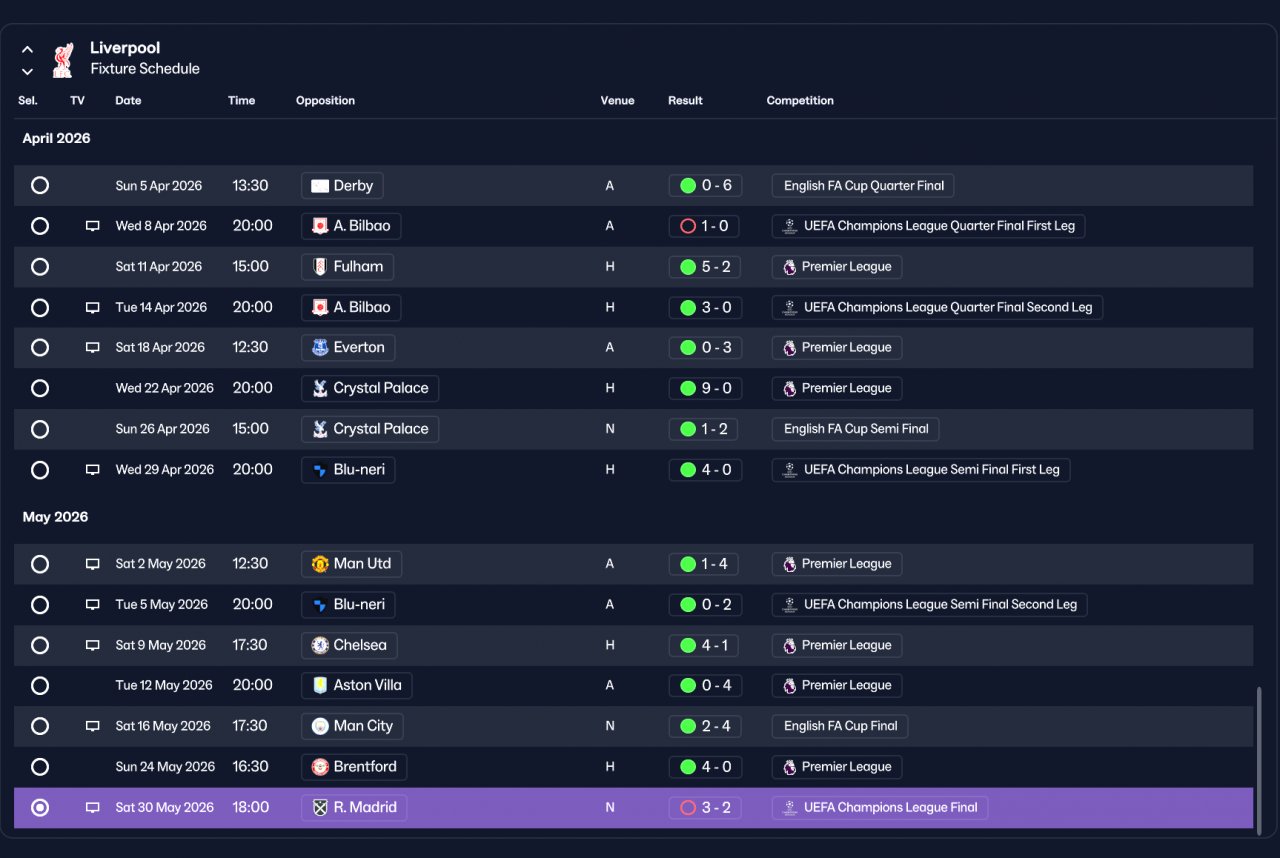Deselect the R. Madrid fixture radio button
Viewport: 1280px width, 858px height.
click(40, 807)
